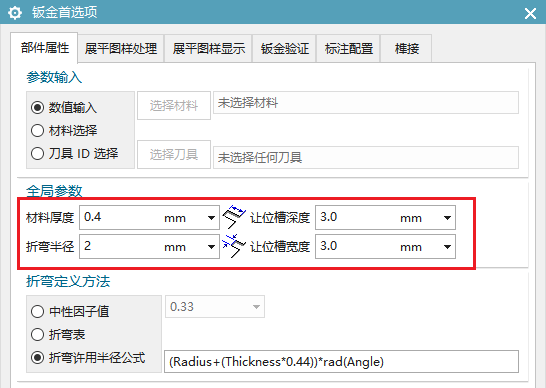
Task: Click the bend allowance formula field
Action: tap(341, 362)
